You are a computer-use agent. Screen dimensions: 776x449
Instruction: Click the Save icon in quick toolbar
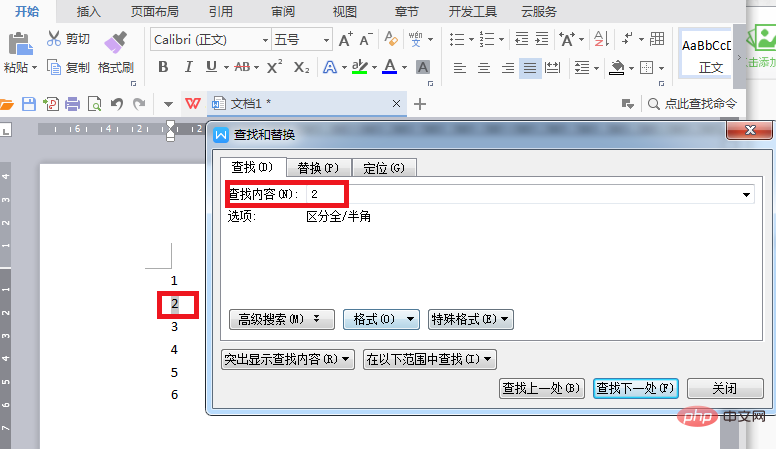pyautogui.click(x=29, y=104)
